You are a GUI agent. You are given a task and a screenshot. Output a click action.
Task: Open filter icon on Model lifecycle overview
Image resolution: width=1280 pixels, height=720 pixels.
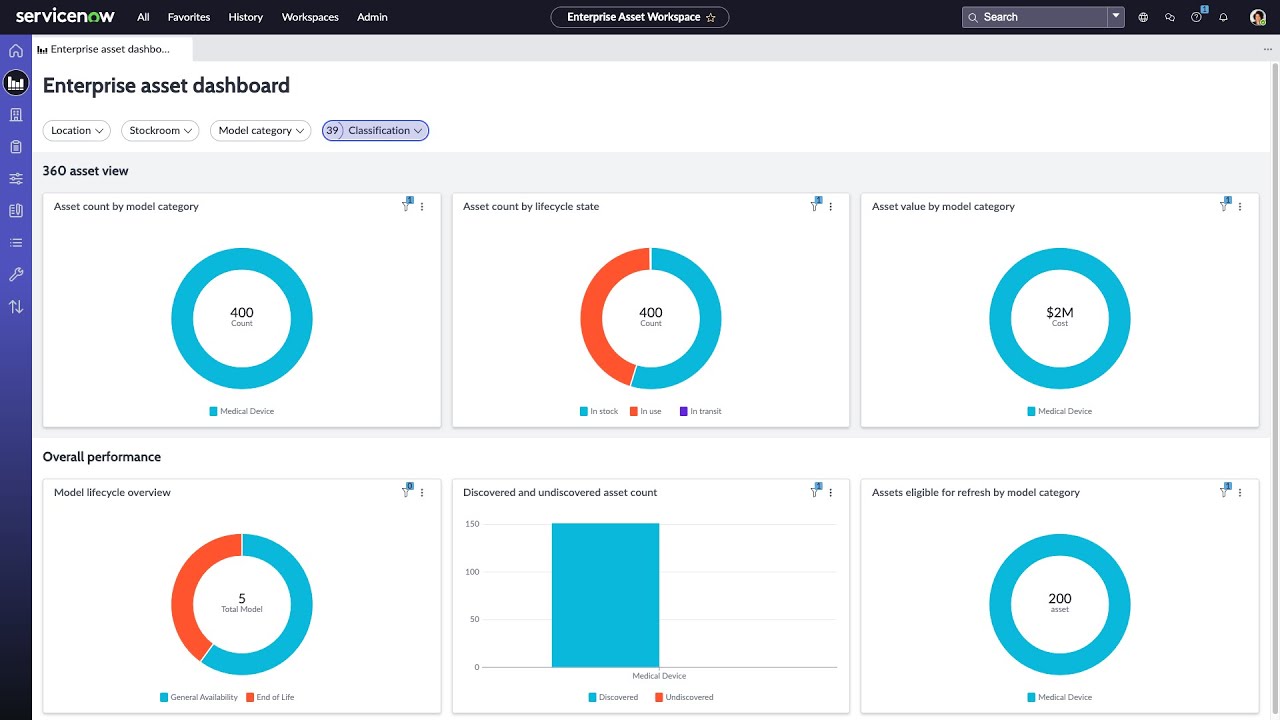[x=406, y=492]
